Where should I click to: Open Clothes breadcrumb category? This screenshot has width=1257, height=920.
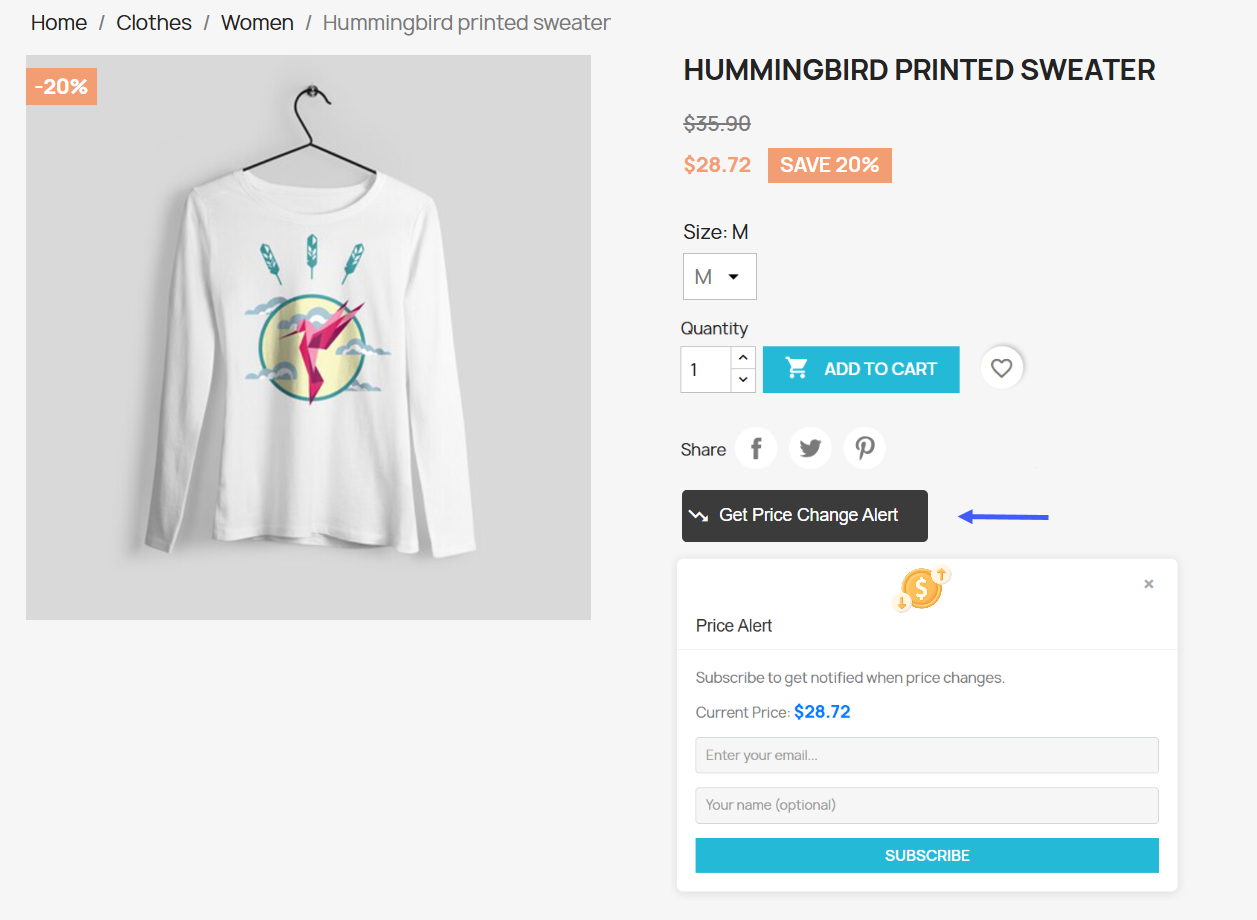coord(154,23)
